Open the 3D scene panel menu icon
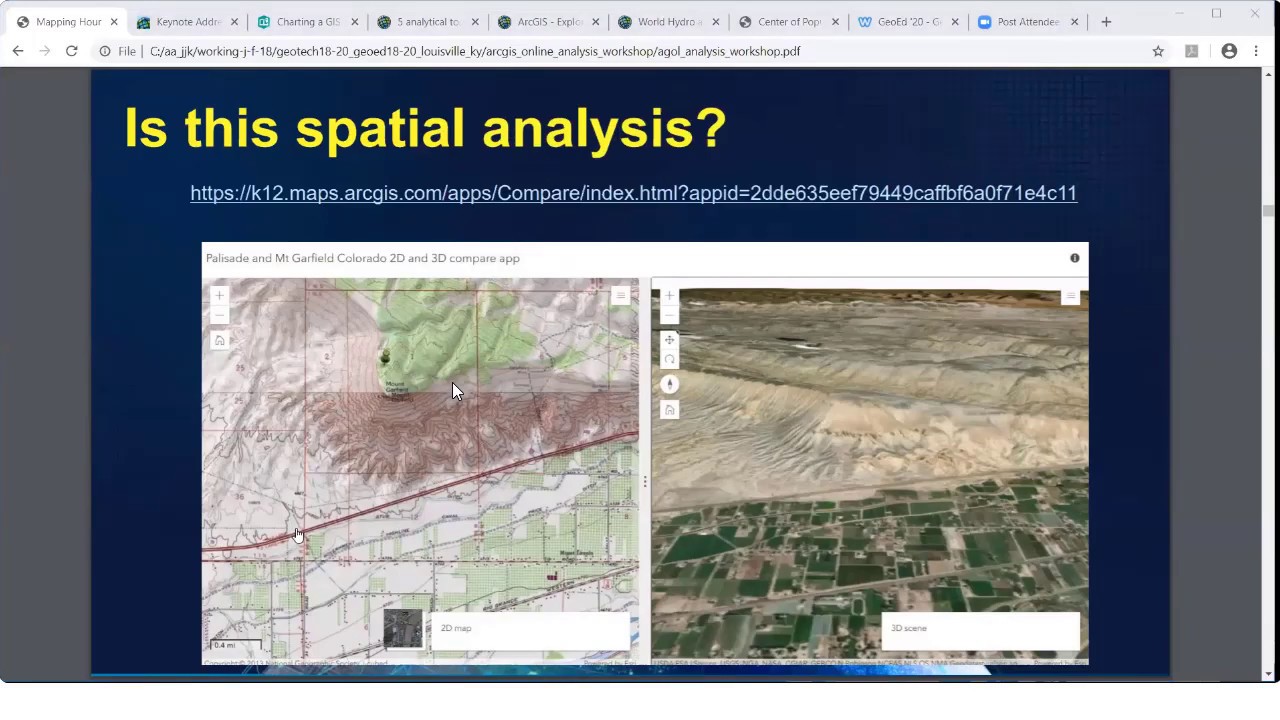 point(1071,296)
